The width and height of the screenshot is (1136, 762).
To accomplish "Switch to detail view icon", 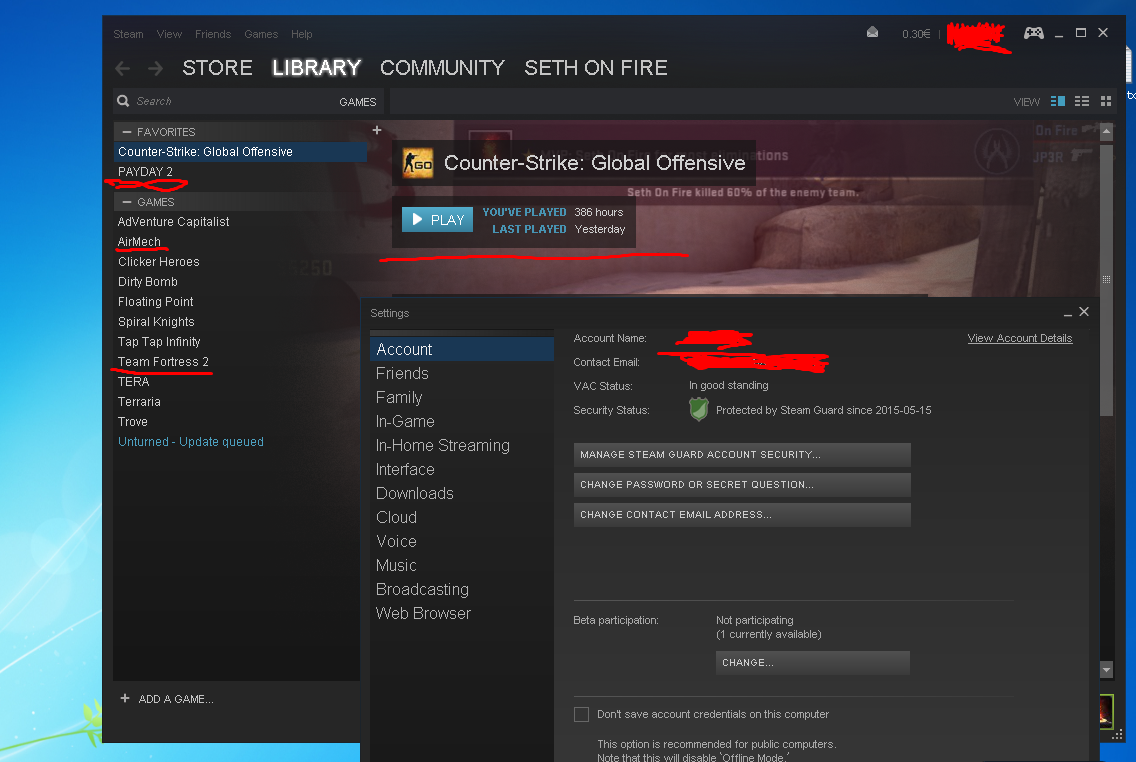I will tap(1058, 101).
